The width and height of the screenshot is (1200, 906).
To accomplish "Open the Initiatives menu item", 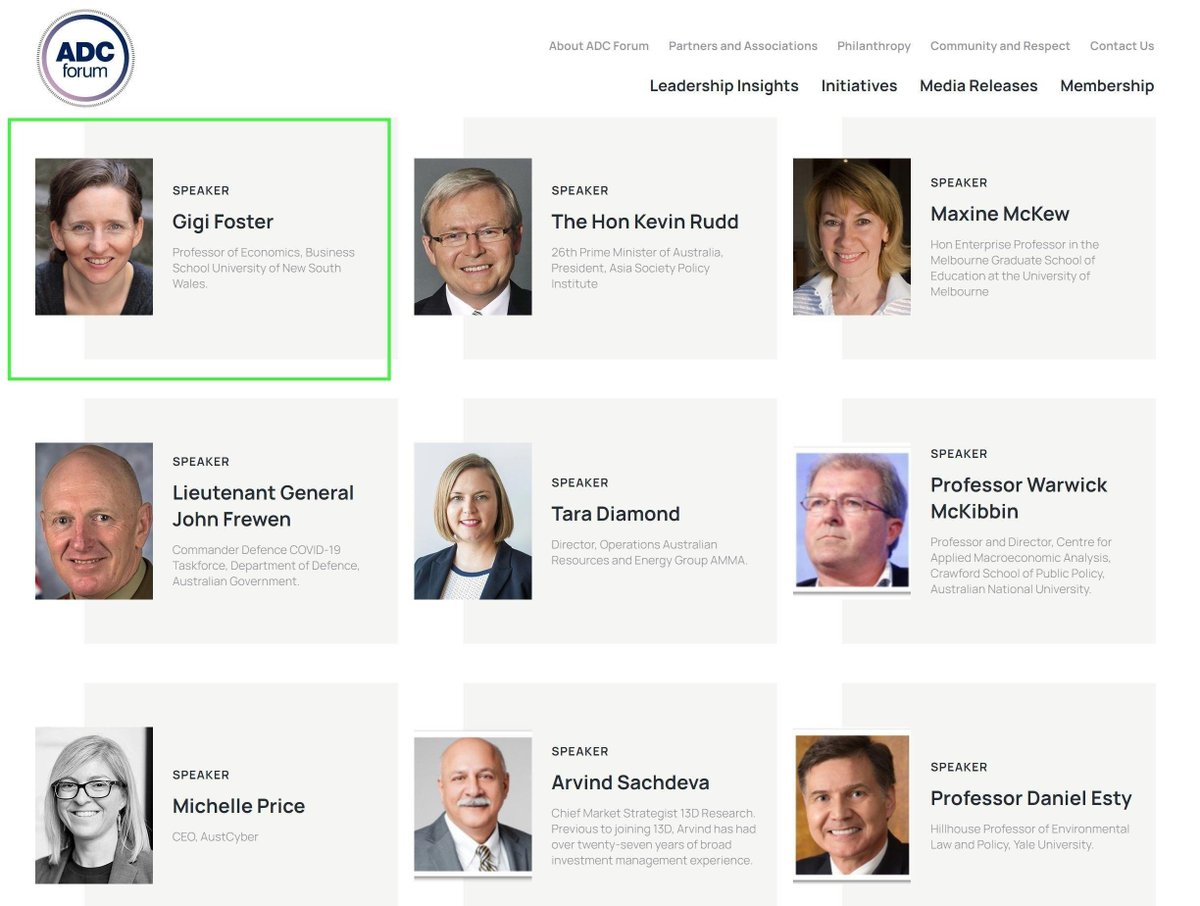I will [859, 86].
